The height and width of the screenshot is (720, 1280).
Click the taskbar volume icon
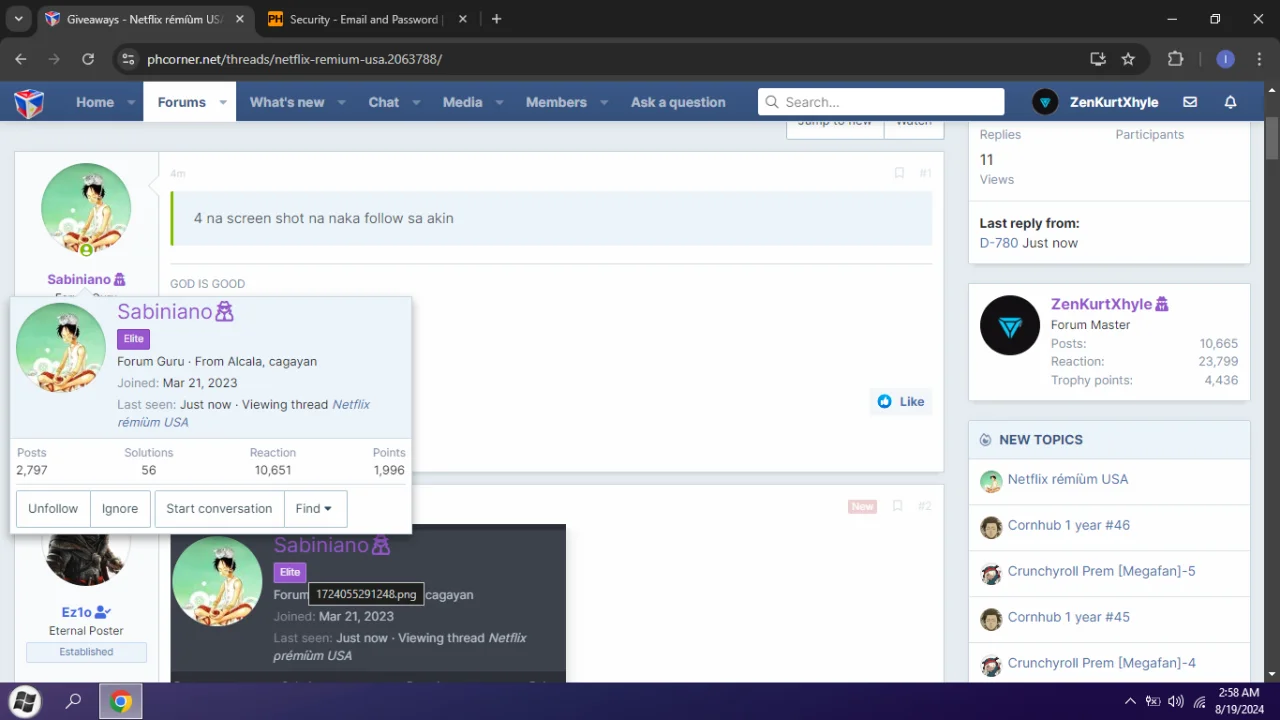click(x=1175, y=701)
